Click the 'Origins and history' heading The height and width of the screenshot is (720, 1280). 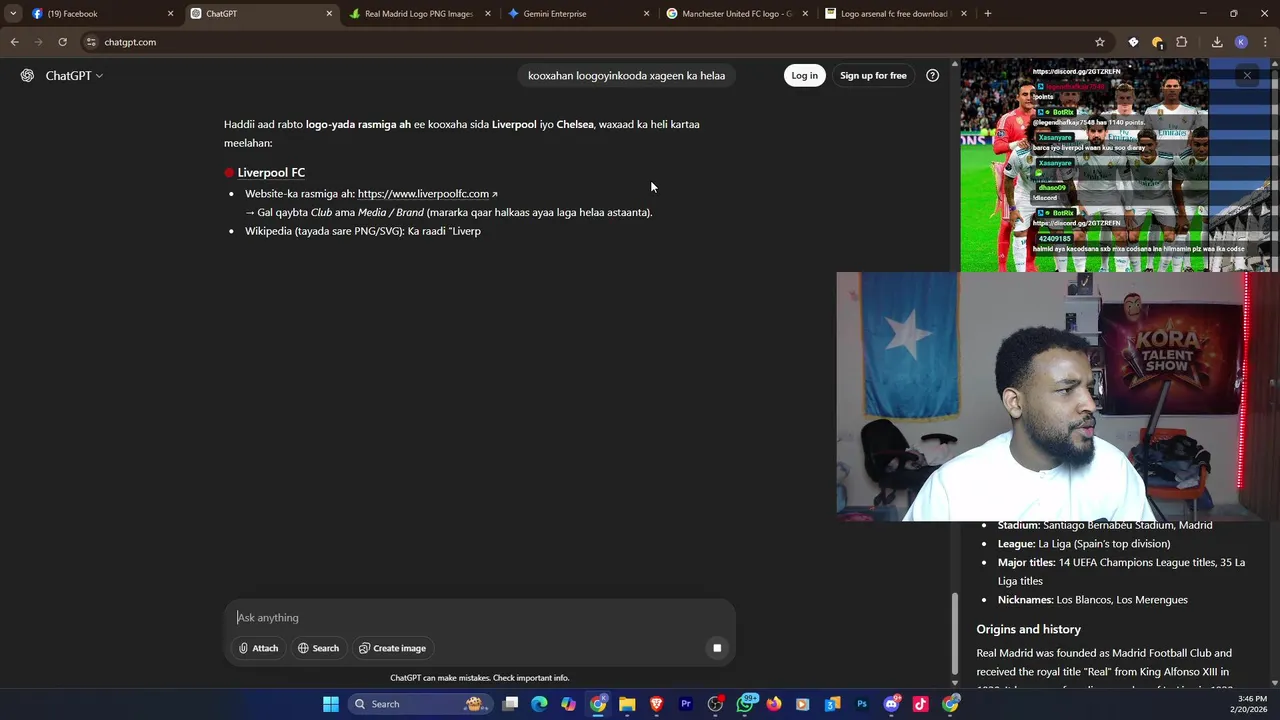pyautogui.click(x=1028, y=630)
